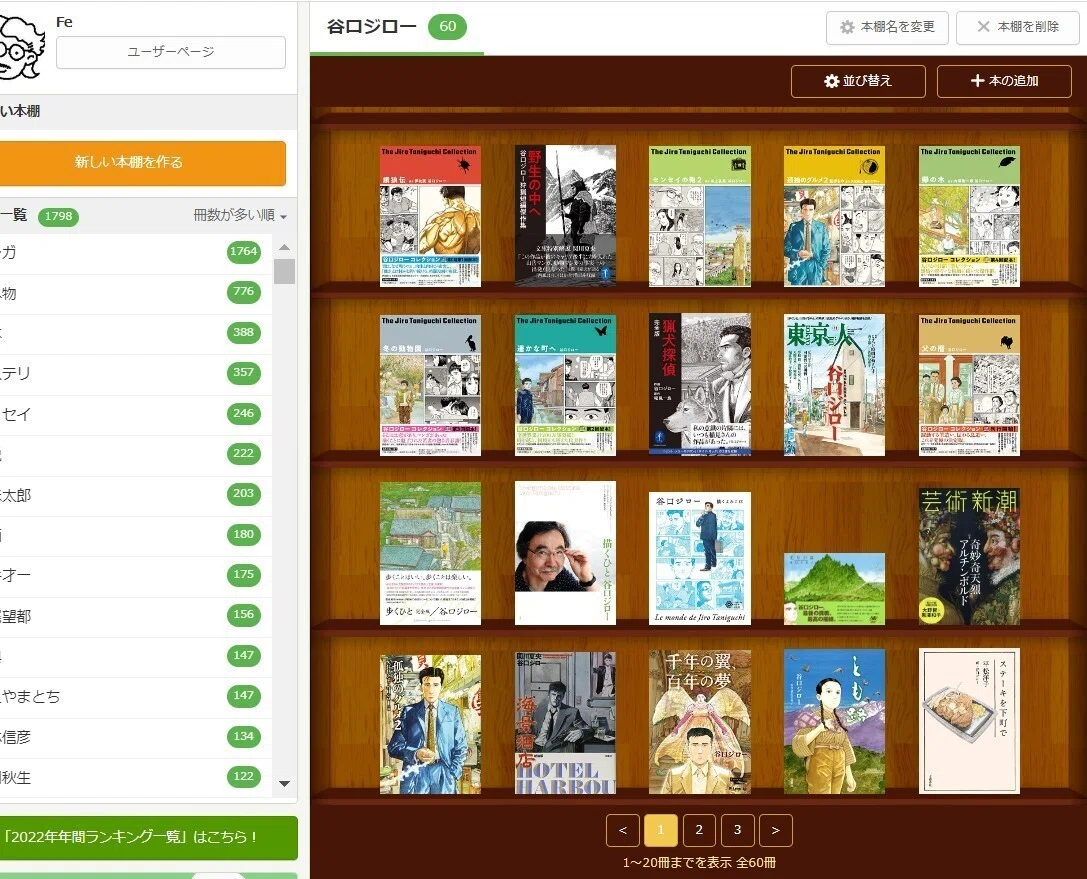Open the 芸術新潮 magazine cover
The width and height of the screenshot is (1087, 879).
(969, 556)
